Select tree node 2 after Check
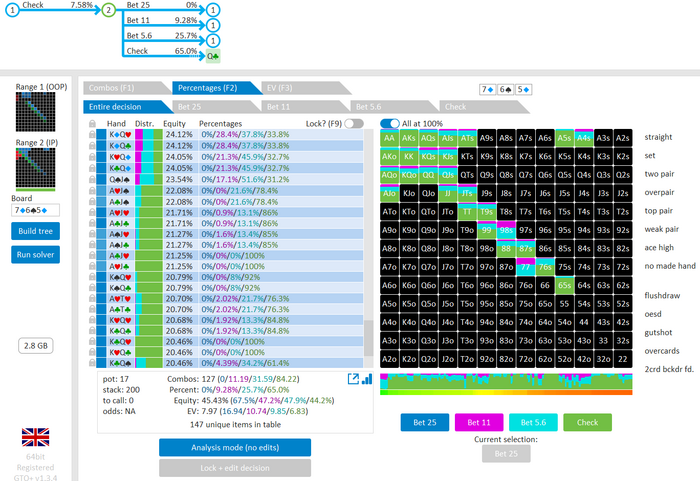Viewport: 700px width, 481px height. pos(108,10)
